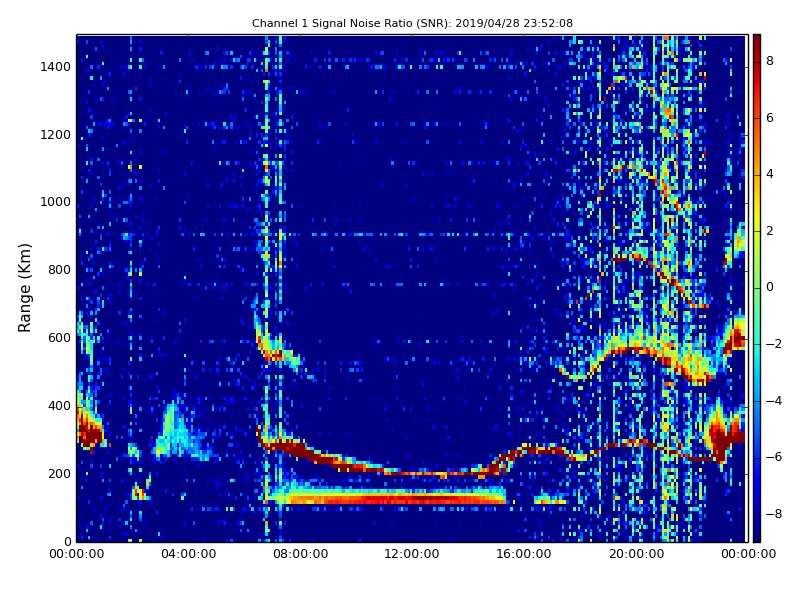
Task: Click the 400 range tick label
Action: tap(59, 406)
